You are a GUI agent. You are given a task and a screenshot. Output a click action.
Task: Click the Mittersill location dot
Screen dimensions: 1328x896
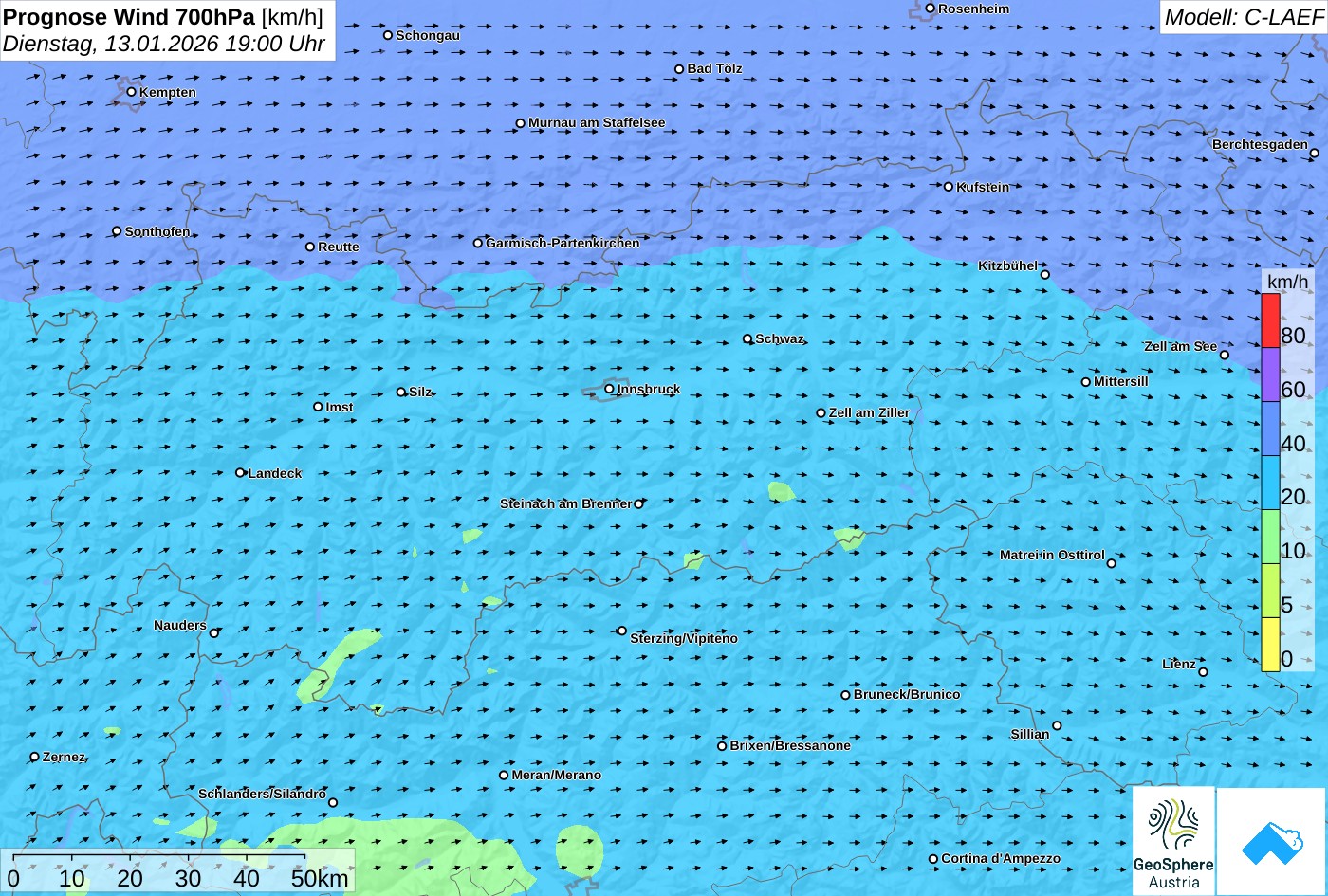[1086, 382]
